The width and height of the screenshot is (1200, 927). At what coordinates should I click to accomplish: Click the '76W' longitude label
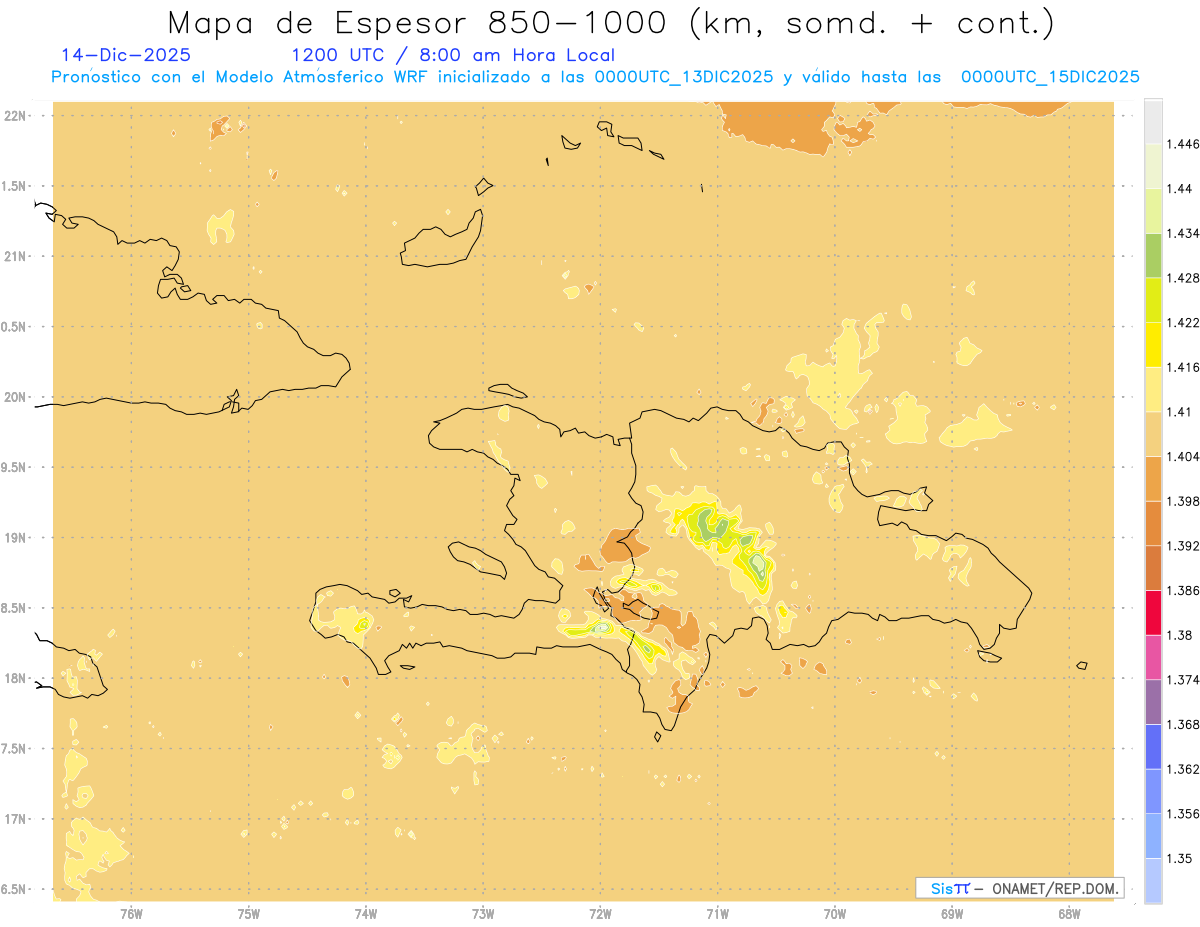[x=131, y=914]
